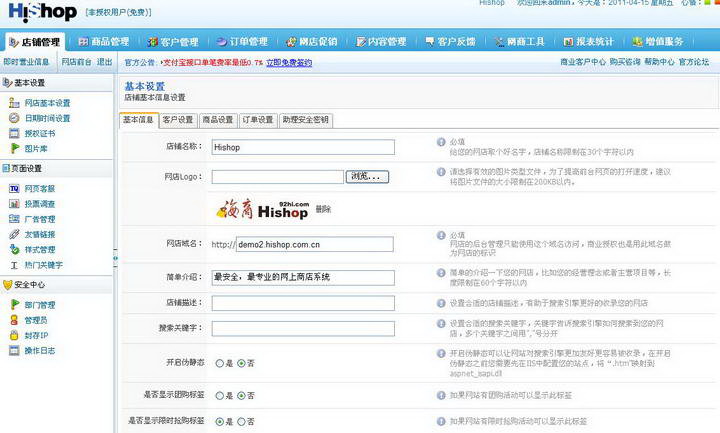This screenshot has width=720, height=433.
Task: Click the info icon beside 网店域名 hint
Action: tap(441, 235)
